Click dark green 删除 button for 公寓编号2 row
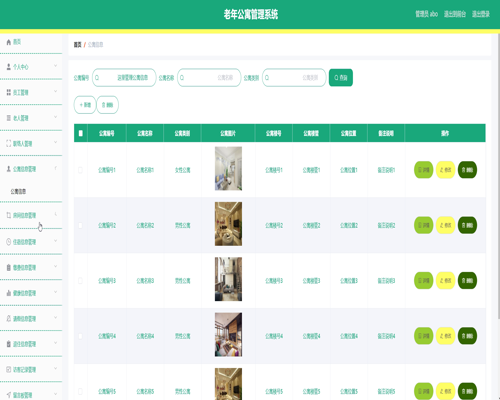Screen dimensions: 500x400 tap(467, 225)
